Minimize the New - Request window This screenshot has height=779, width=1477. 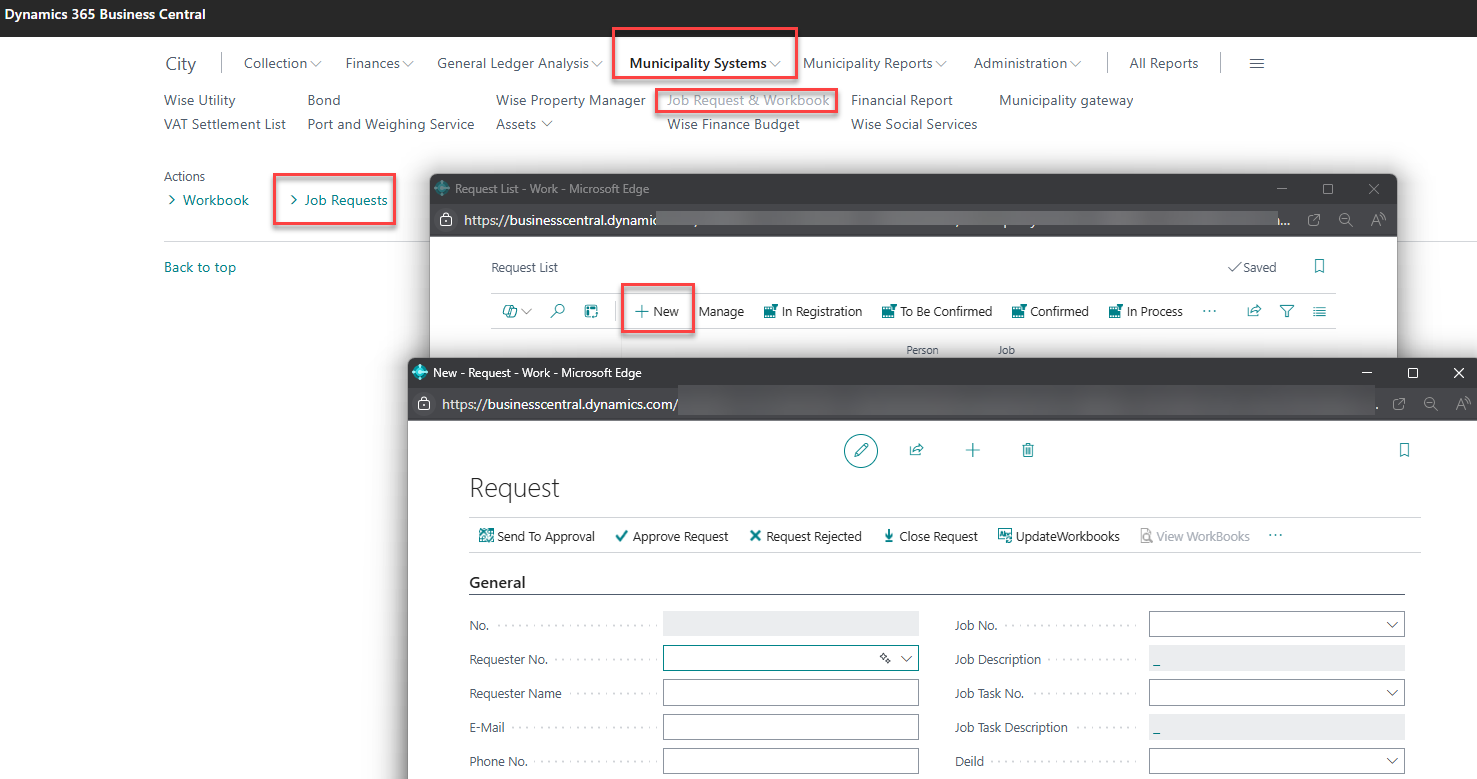click(1366, 372)
